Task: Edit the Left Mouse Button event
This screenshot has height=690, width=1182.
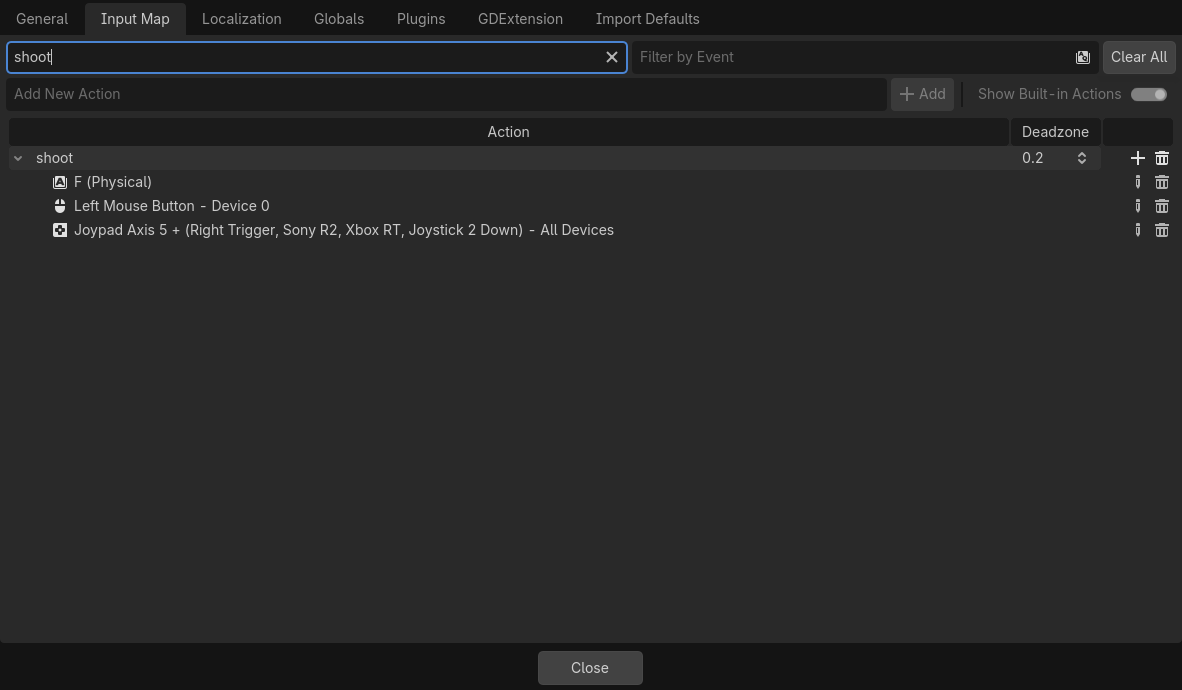Action: click(1138, 206)
